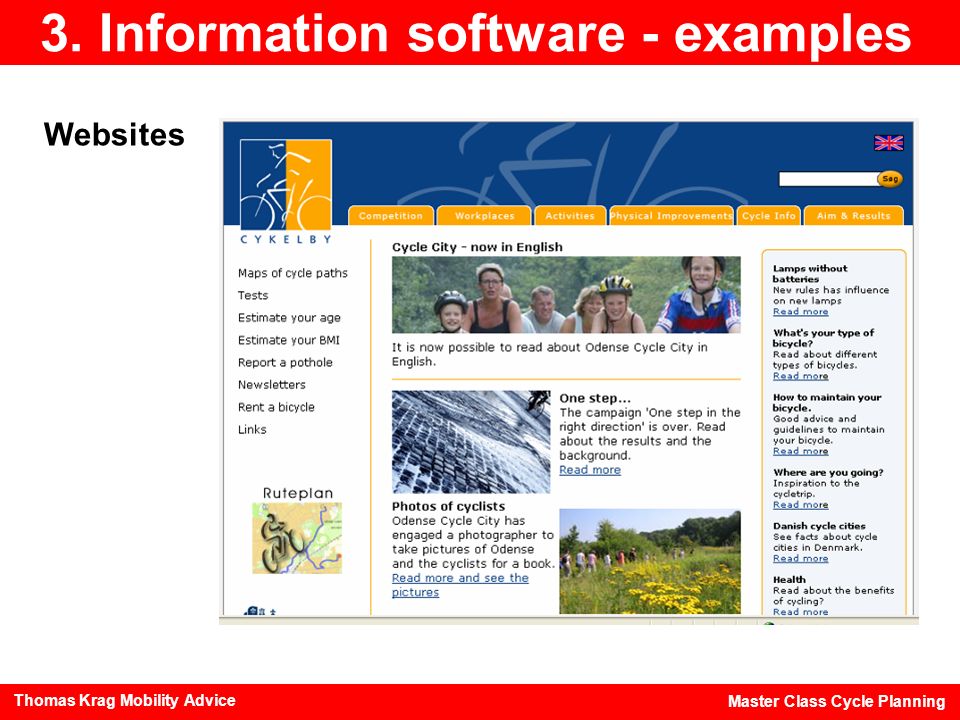Image resolution: width=960 pixels, height=720 pixels.
Task: Follow Read more under One step
Action: (590, 470)
